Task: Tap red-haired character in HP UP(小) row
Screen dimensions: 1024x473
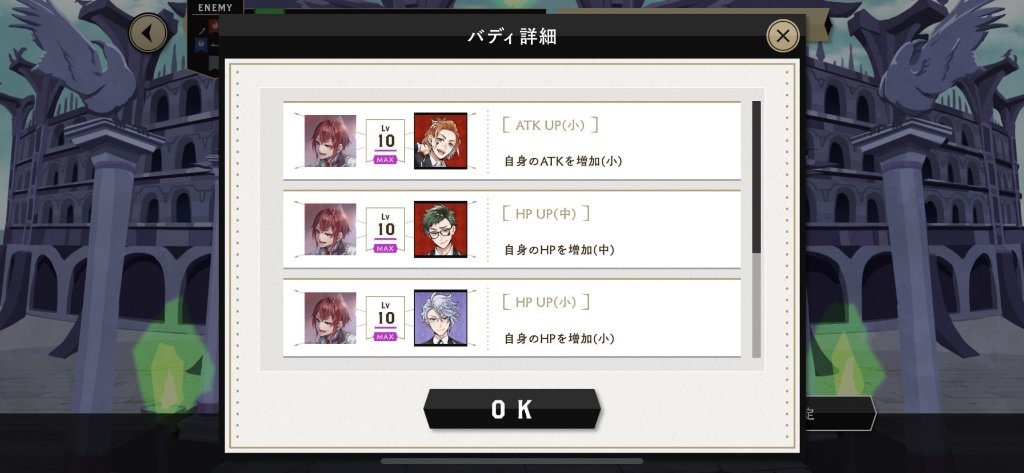Action: click(330, 318)
